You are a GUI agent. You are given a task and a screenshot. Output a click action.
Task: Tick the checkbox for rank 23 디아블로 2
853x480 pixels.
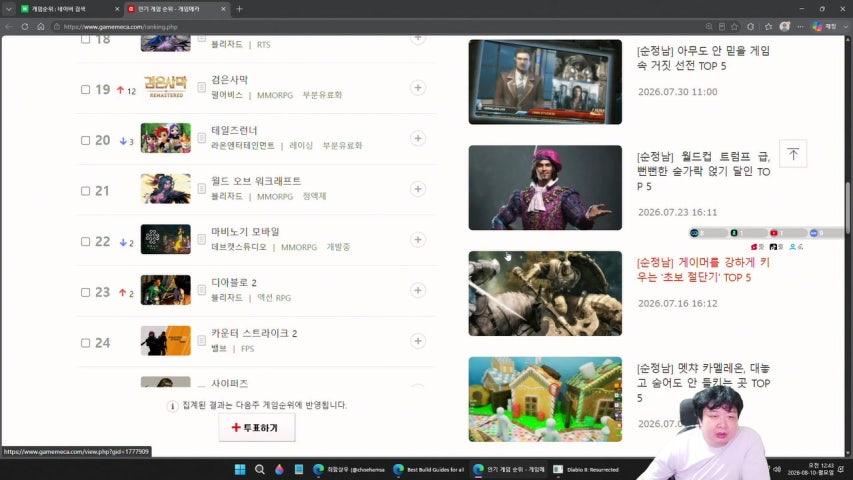(x=85, y=292)
